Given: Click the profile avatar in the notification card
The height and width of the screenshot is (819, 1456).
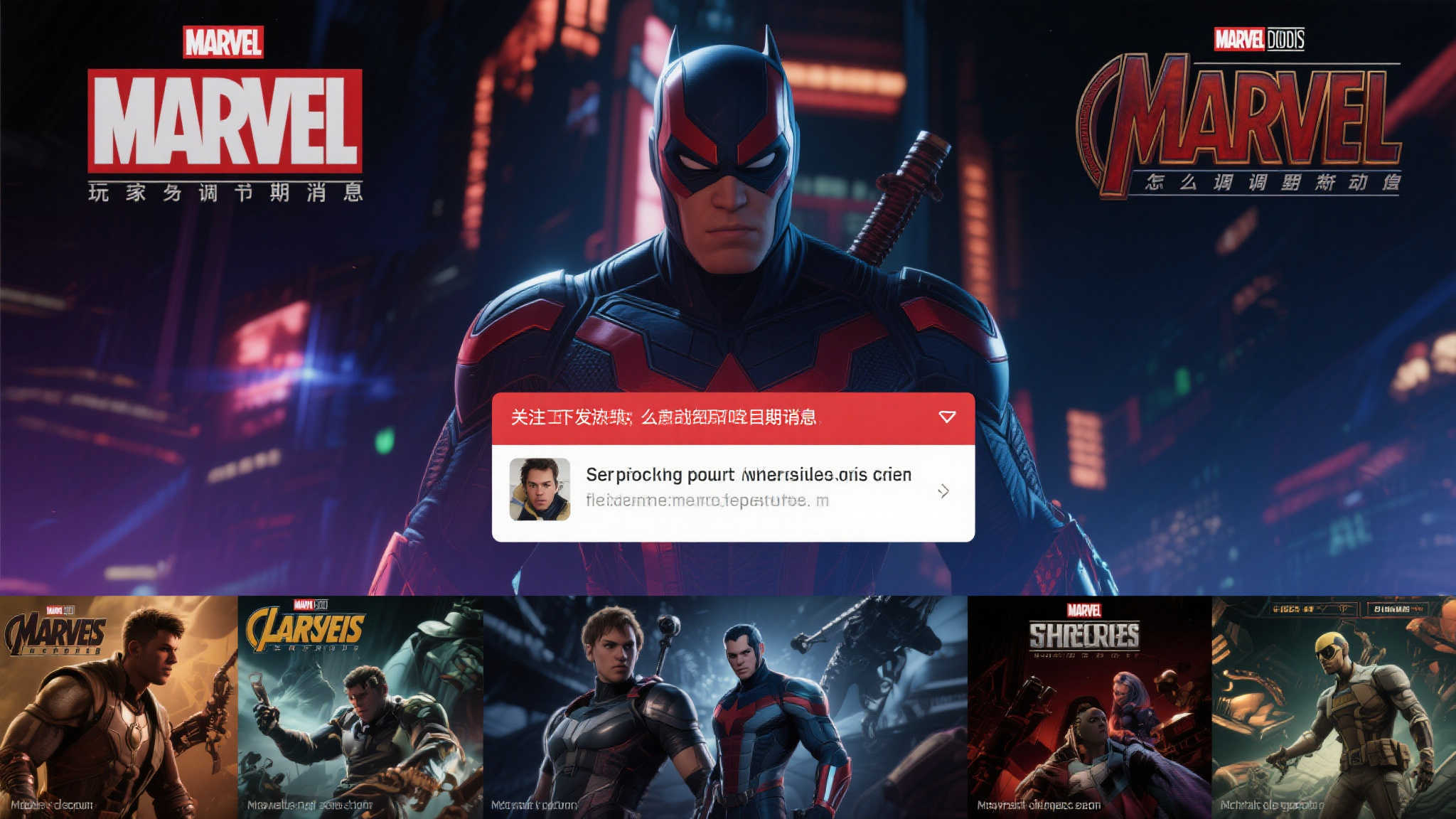Looking at the screenshot, I should click(540, 489).
